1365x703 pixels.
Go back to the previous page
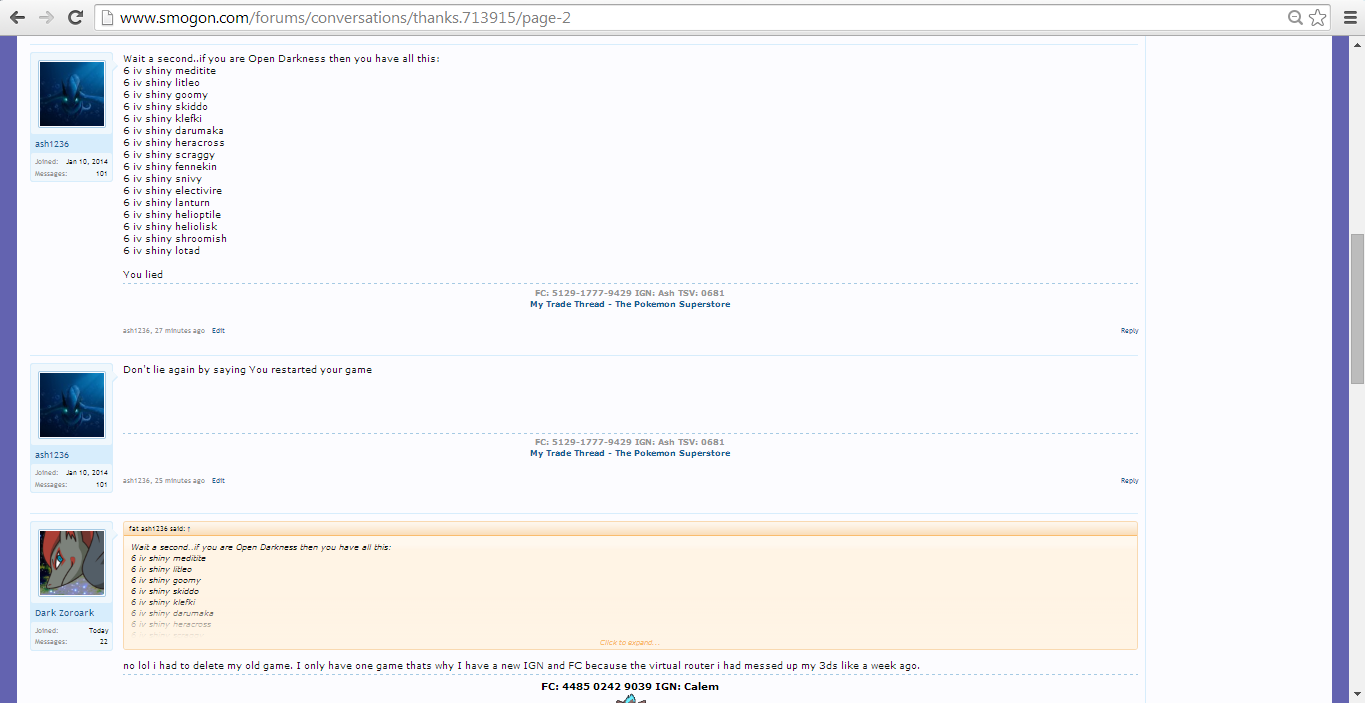click(17, 17)
